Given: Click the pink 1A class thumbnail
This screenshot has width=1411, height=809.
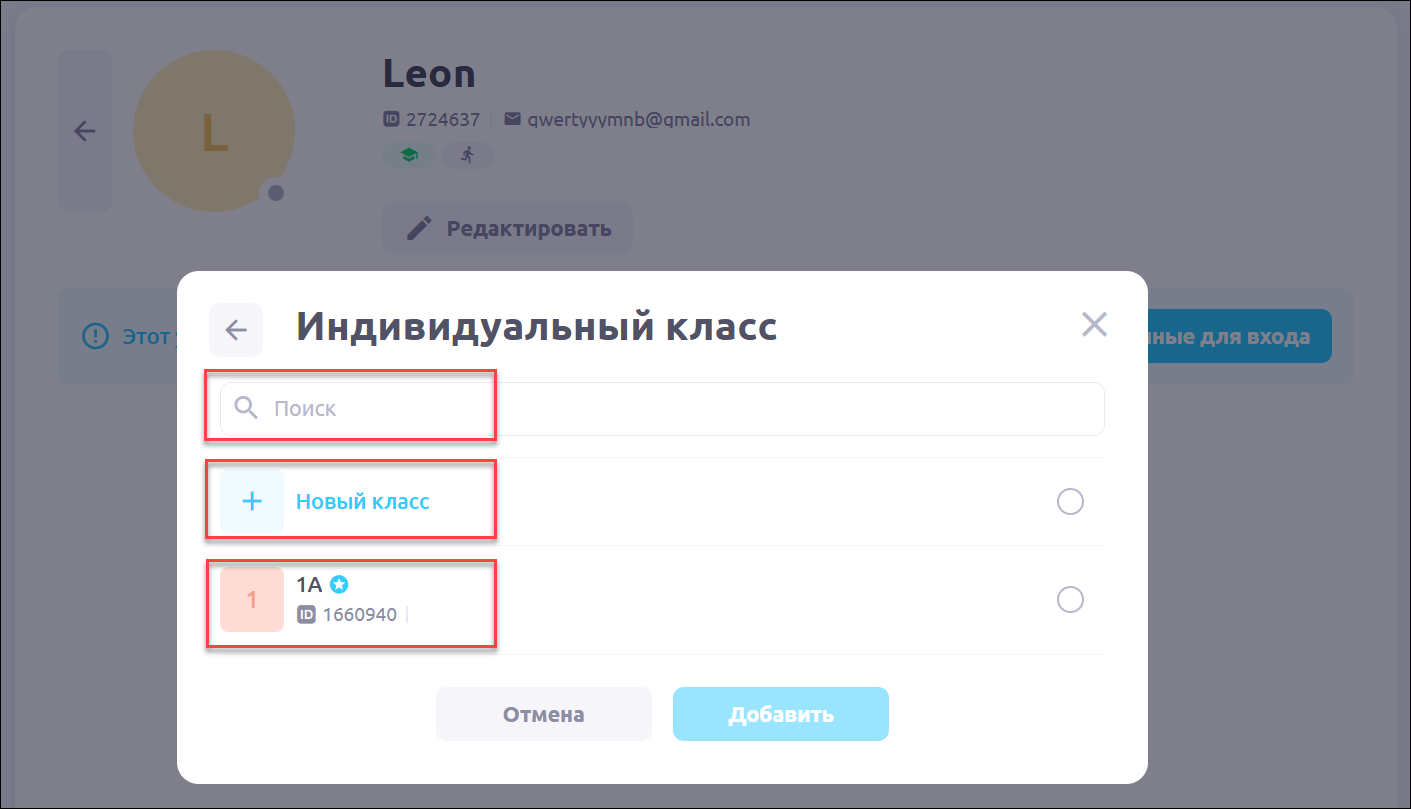Looking at the screenshot, I should [252, 599].
